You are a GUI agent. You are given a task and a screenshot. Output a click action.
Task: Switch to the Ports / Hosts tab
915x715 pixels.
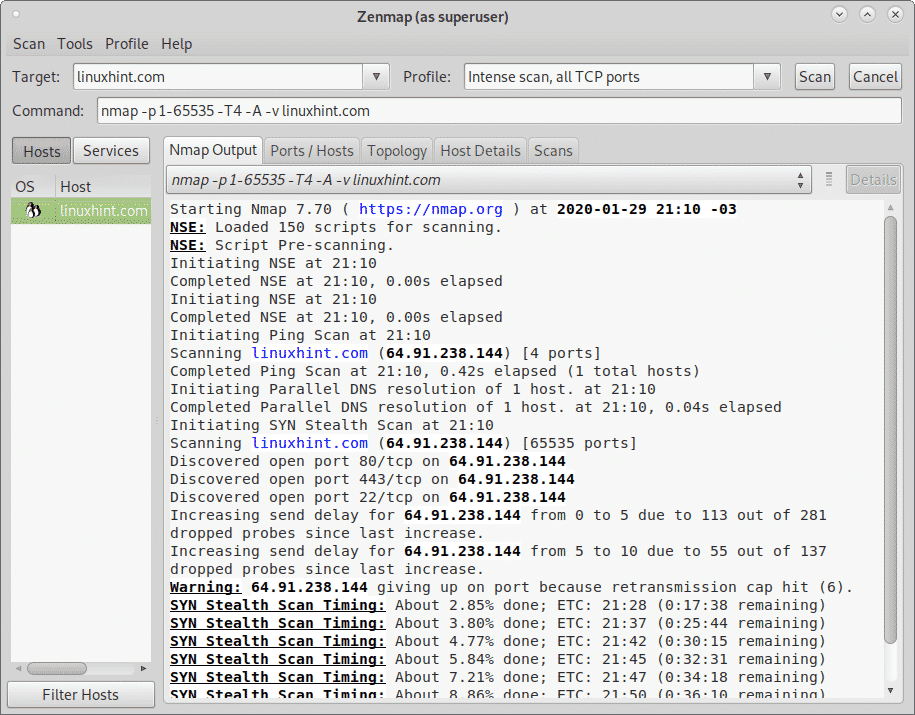point(312,151)
